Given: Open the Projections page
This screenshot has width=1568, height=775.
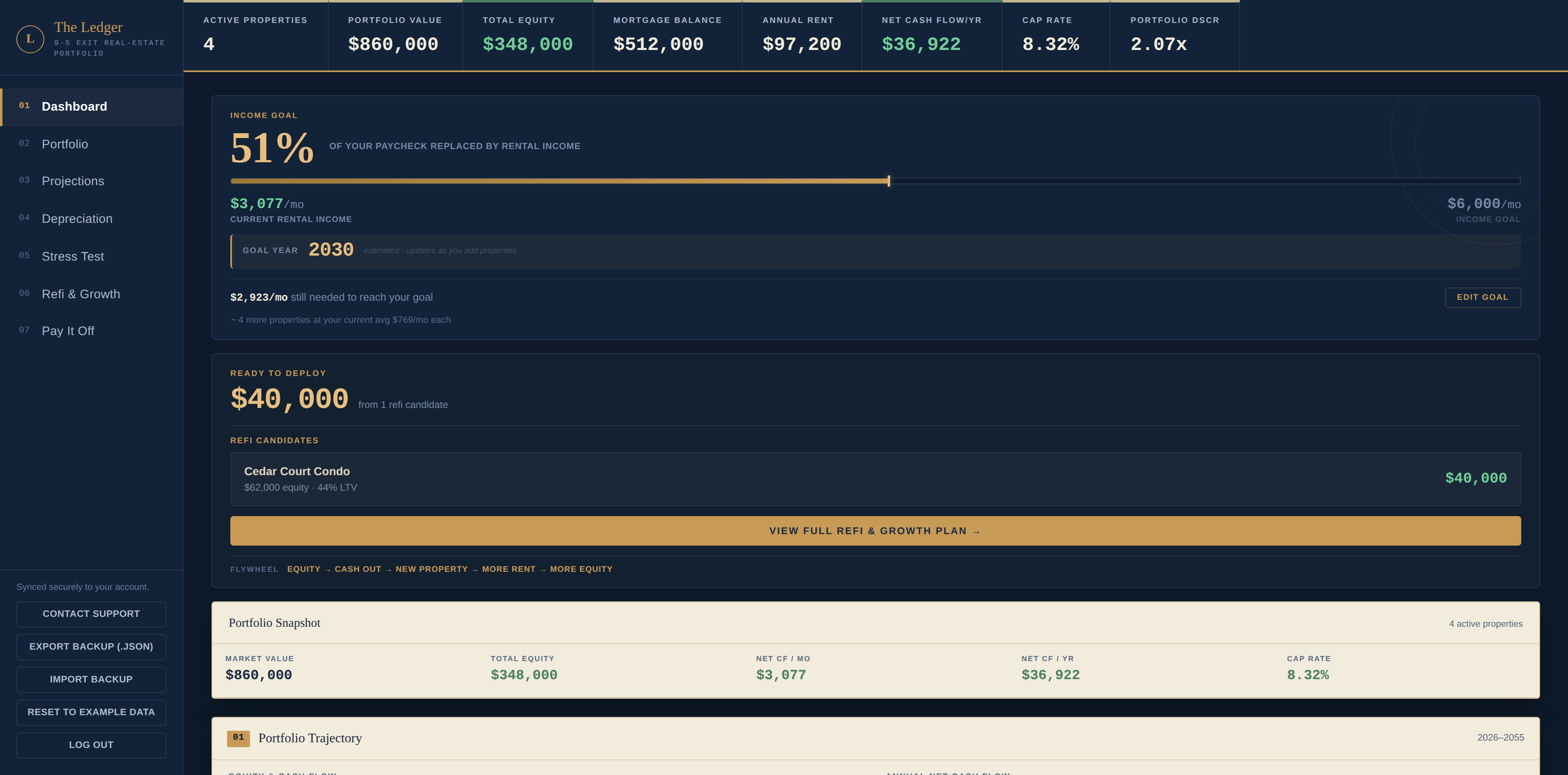Looking at the screenshot, I should point(92,181).
